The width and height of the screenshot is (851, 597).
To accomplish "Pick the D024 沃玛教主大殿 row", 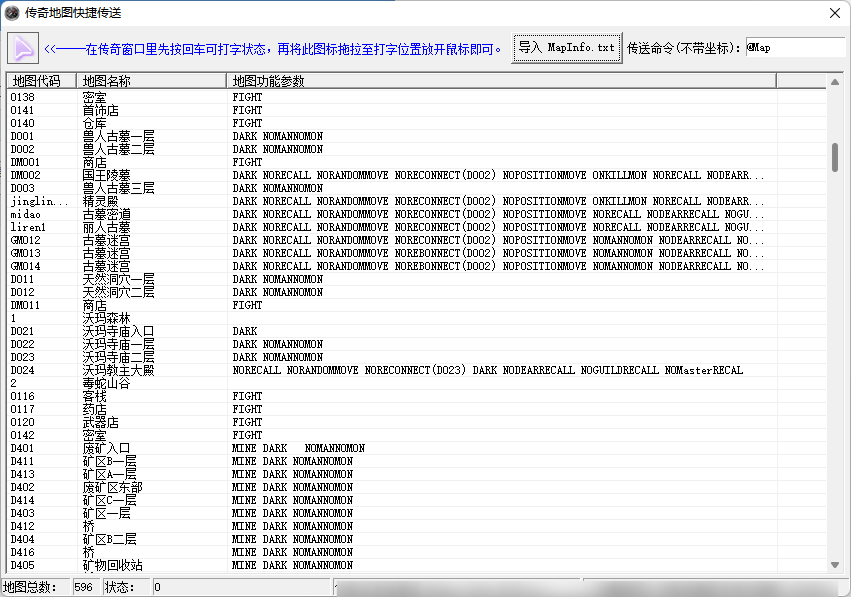I will pos(118,370).
